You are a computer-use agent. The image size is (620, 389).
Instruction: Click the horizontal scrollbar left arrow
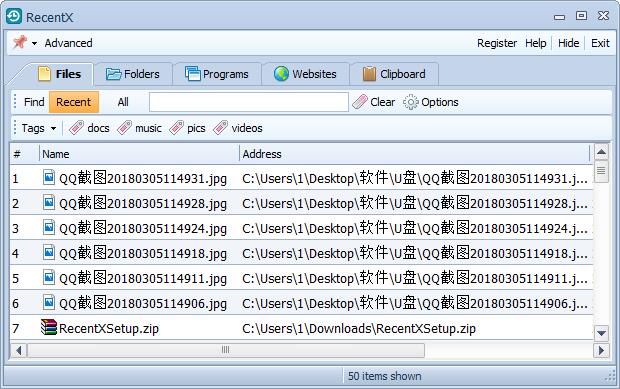click(x=18, y=350)
